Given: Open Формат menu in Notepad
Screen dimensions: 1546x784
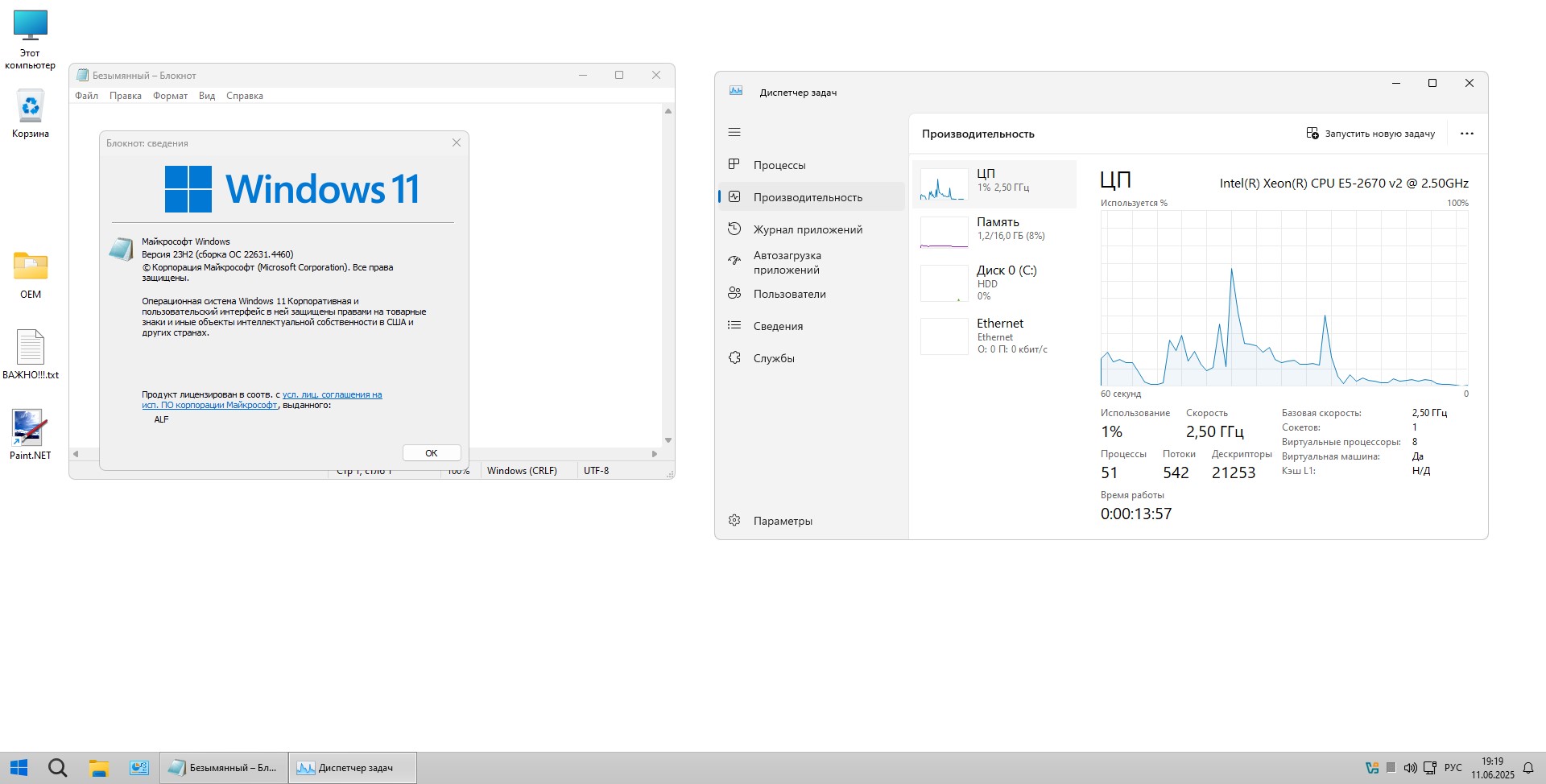Looking at the screenshot, I should (171, 96).
